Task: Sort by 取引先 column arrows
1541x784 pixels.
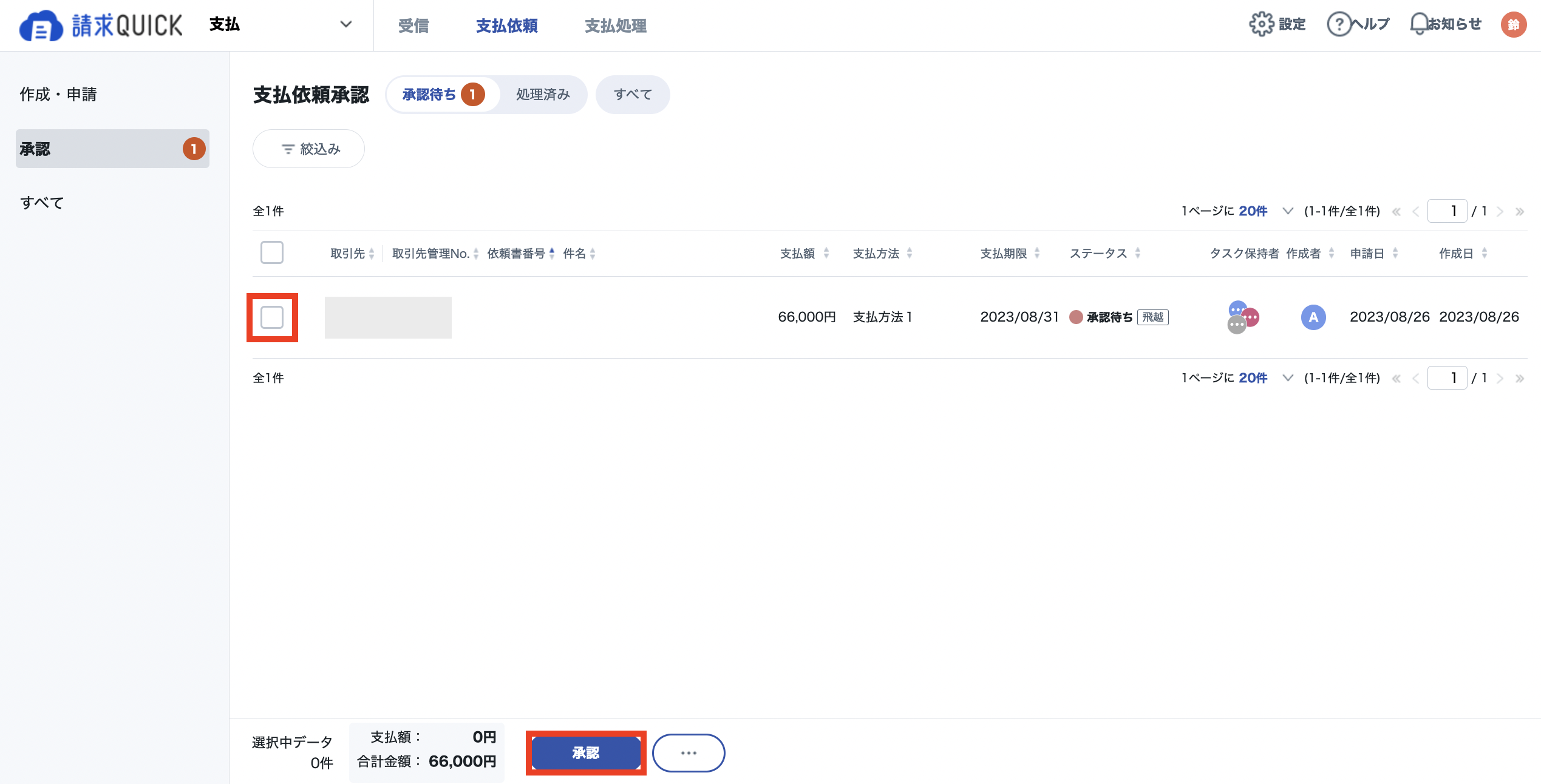Action: 372,254
